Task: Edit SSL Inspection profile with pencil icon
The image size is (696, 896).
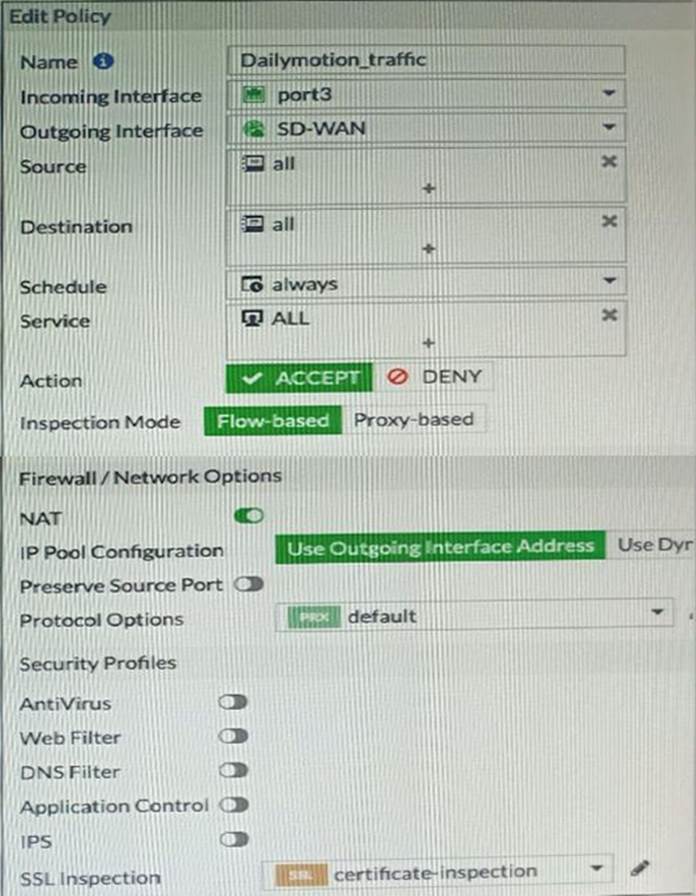Action: point(639,869)
